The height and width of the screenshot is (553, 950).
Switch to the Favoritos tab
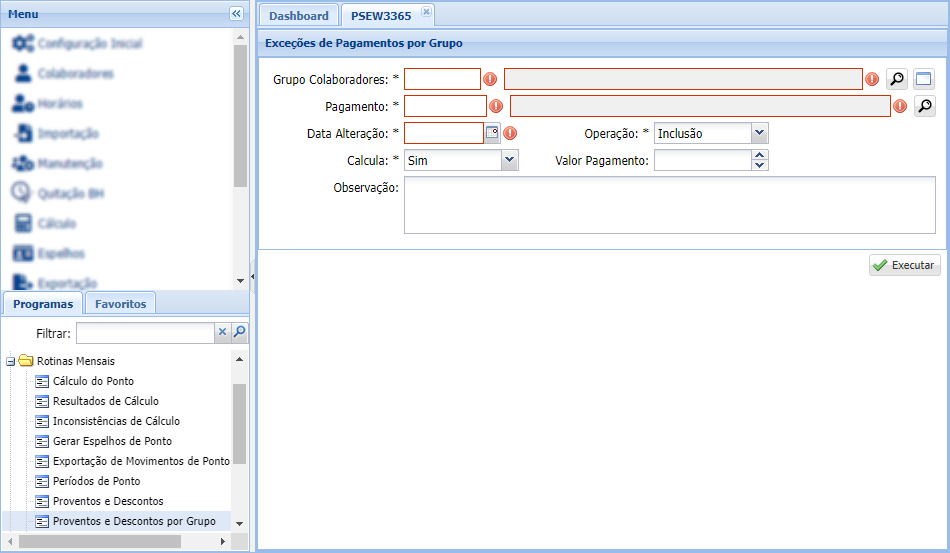click(120, 304)
